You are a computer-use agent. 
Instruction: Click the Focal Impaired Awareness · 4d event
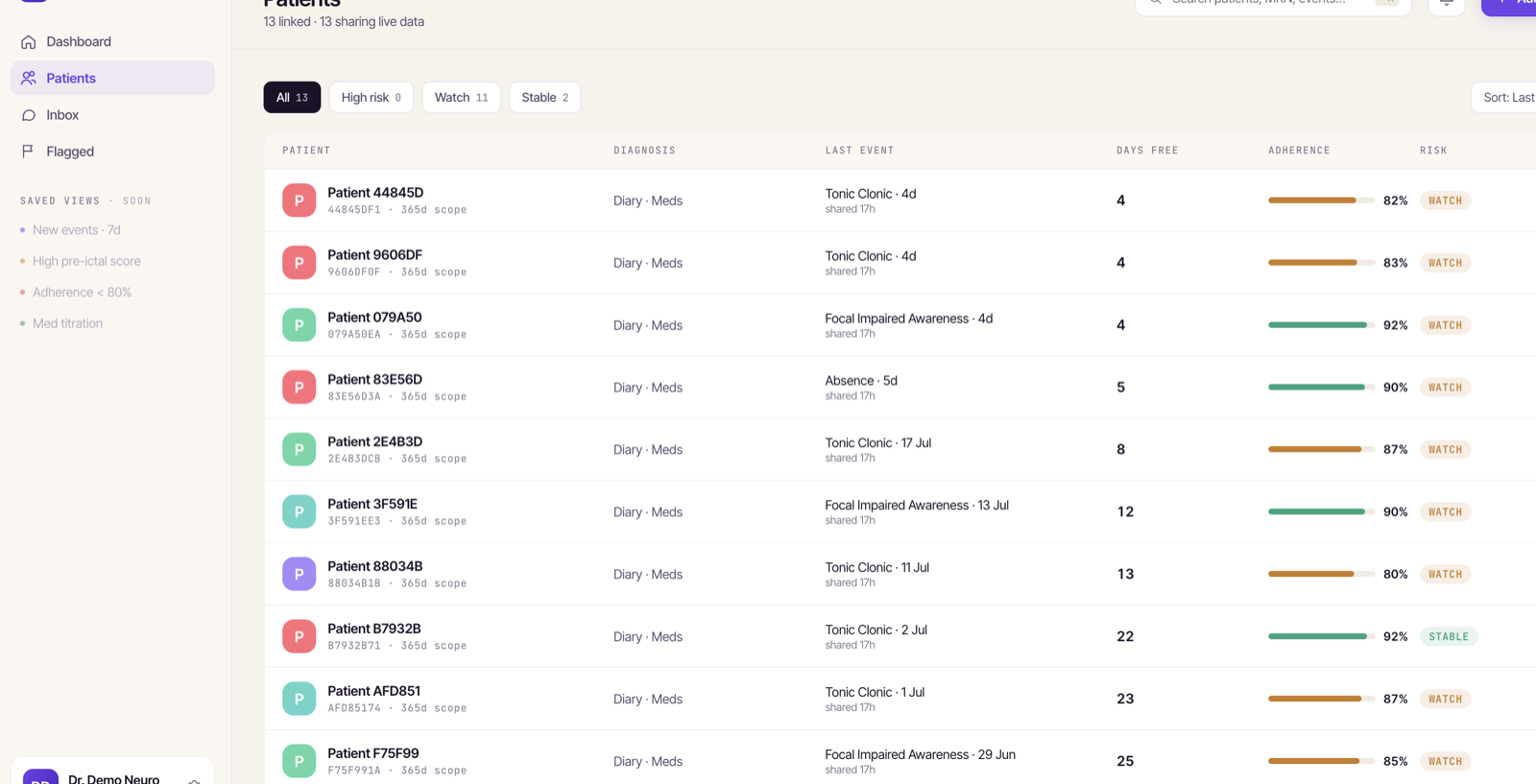coord(909,319)
